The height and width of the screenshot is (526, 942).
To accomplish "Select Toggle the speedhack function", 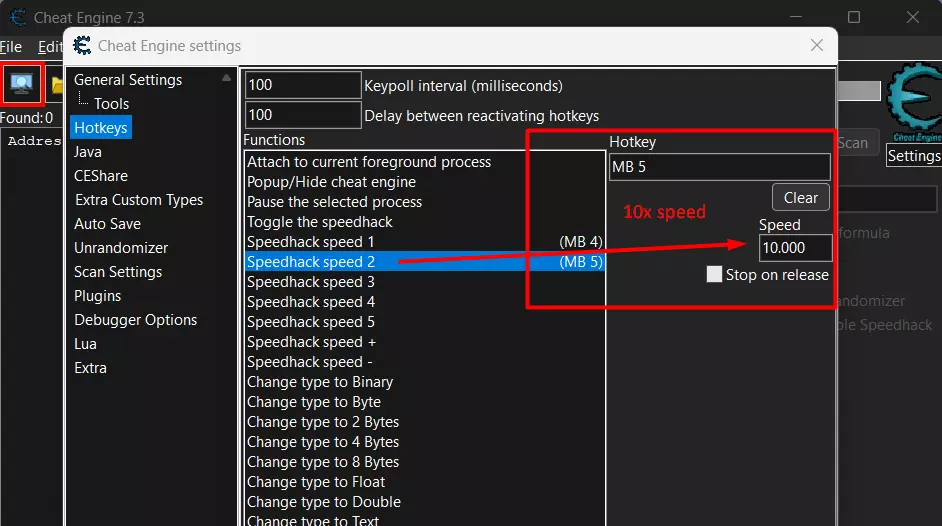I will [425, 222].
